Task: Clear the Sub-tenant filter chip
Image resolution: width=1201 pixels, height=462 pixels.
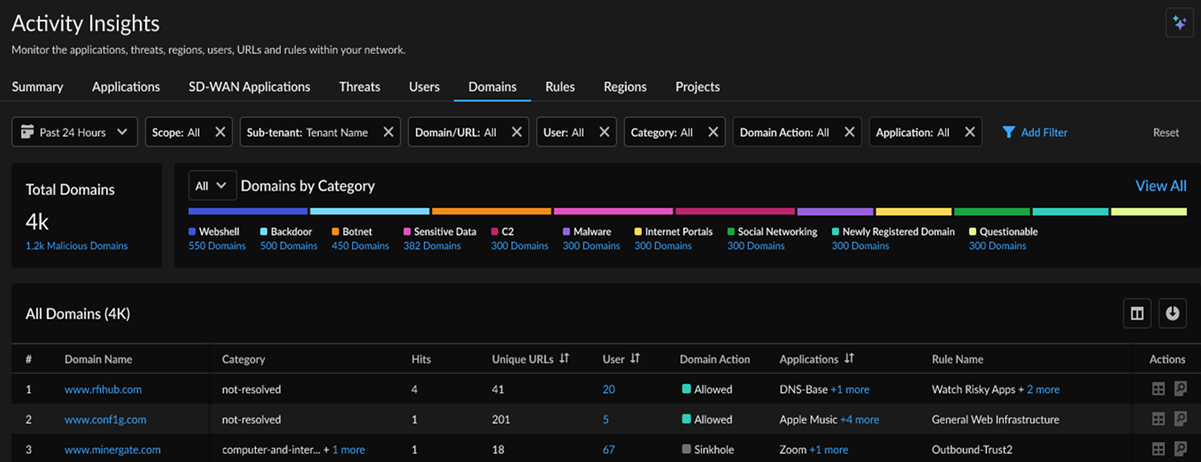Action: point(388,132)
